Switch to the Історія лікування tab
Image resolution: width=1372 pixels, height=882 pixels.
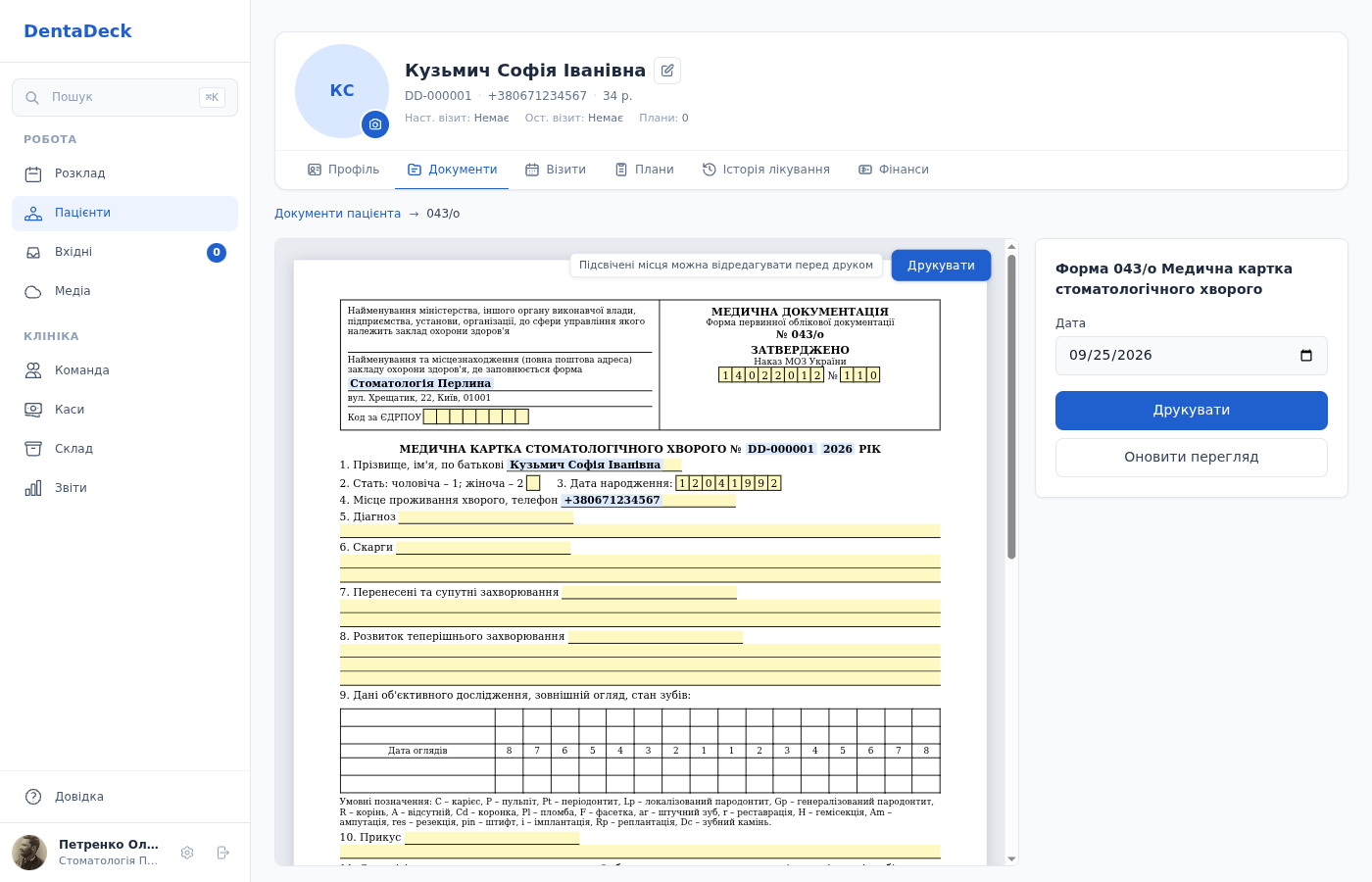[766, 170]
